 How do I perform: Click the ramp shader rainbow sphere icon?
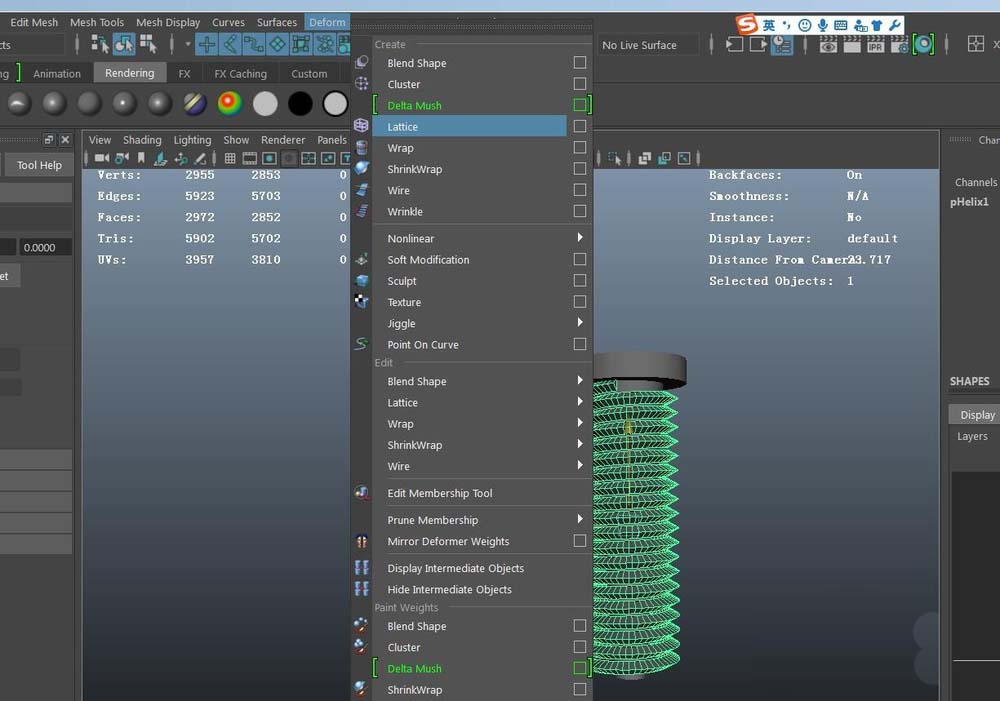tap(230, 103)
